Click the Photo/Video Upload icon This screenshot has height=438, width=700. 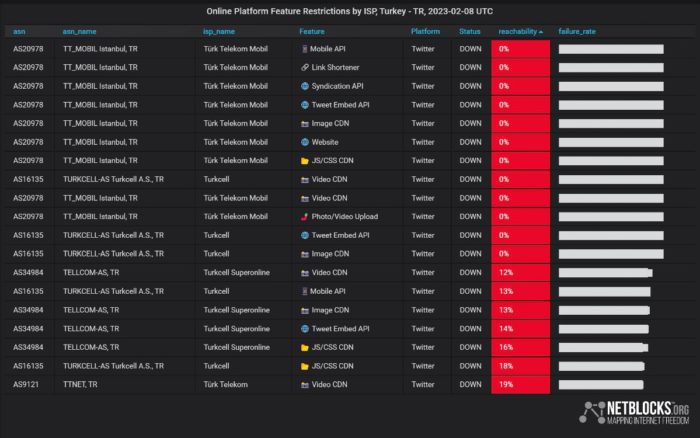pyautogui.click(x=305, y=217)
